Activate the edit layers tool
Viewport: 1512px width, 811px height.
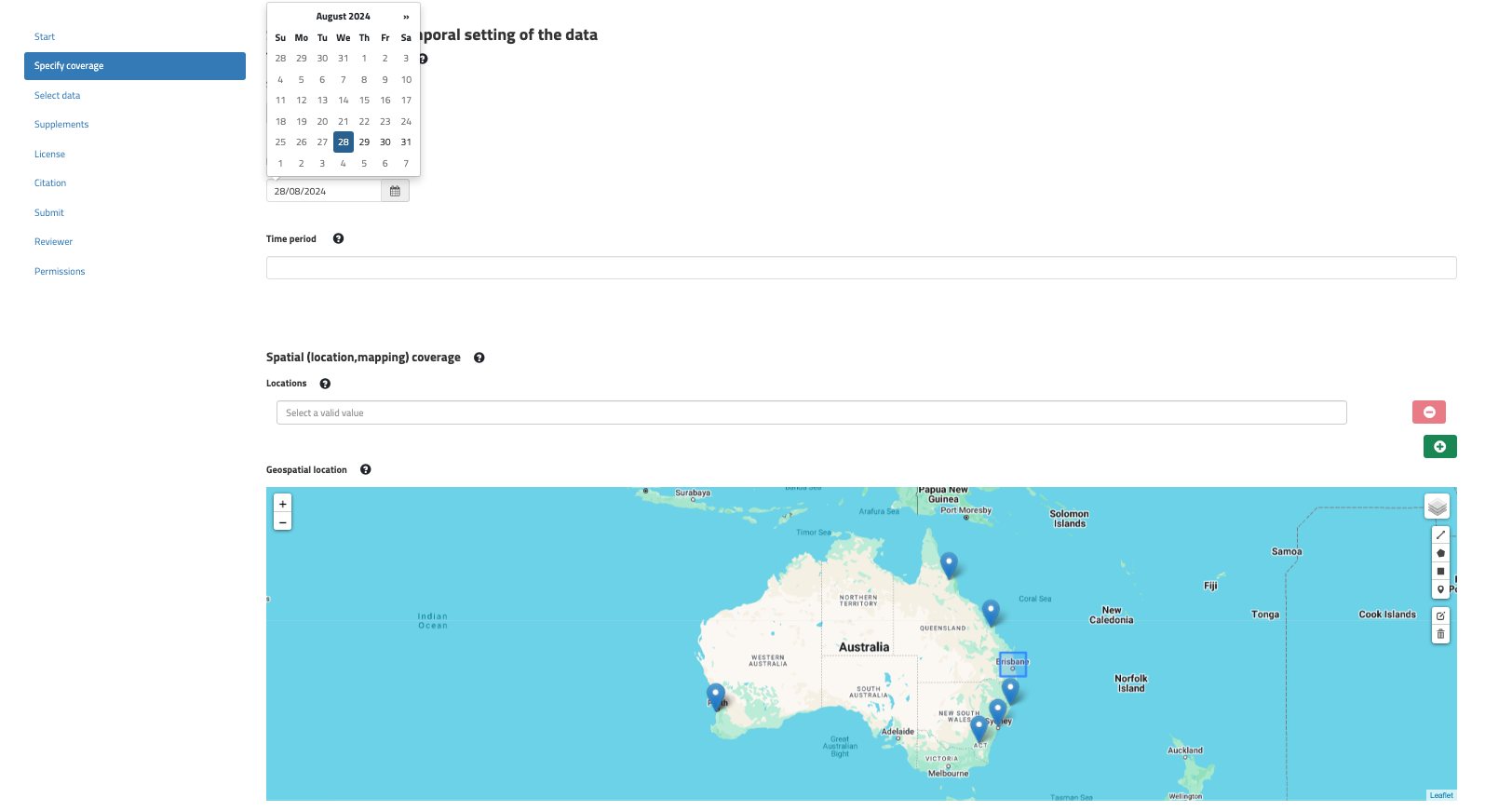click(1440, 616)
